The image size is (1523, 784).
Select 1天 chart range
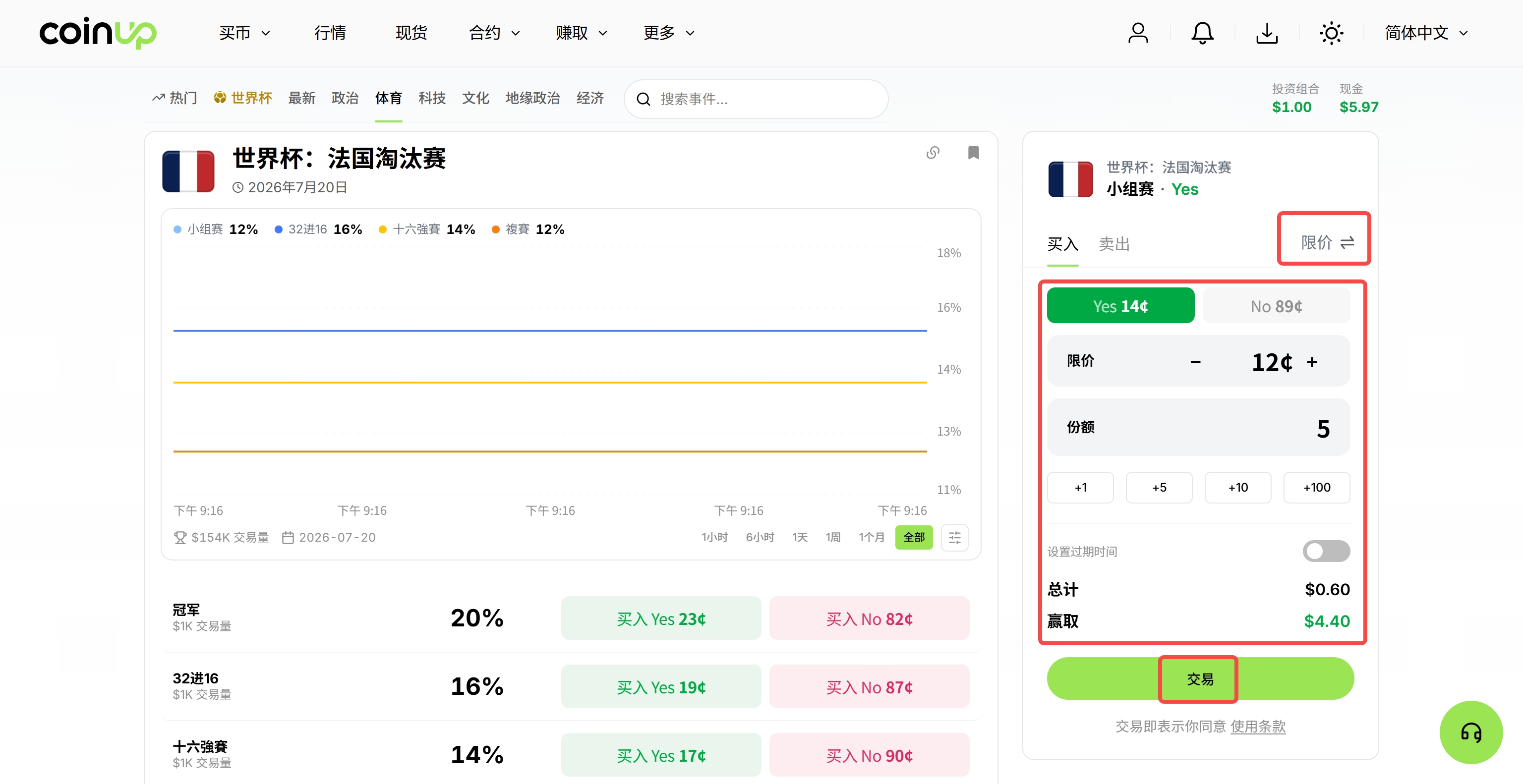[800, 537]
